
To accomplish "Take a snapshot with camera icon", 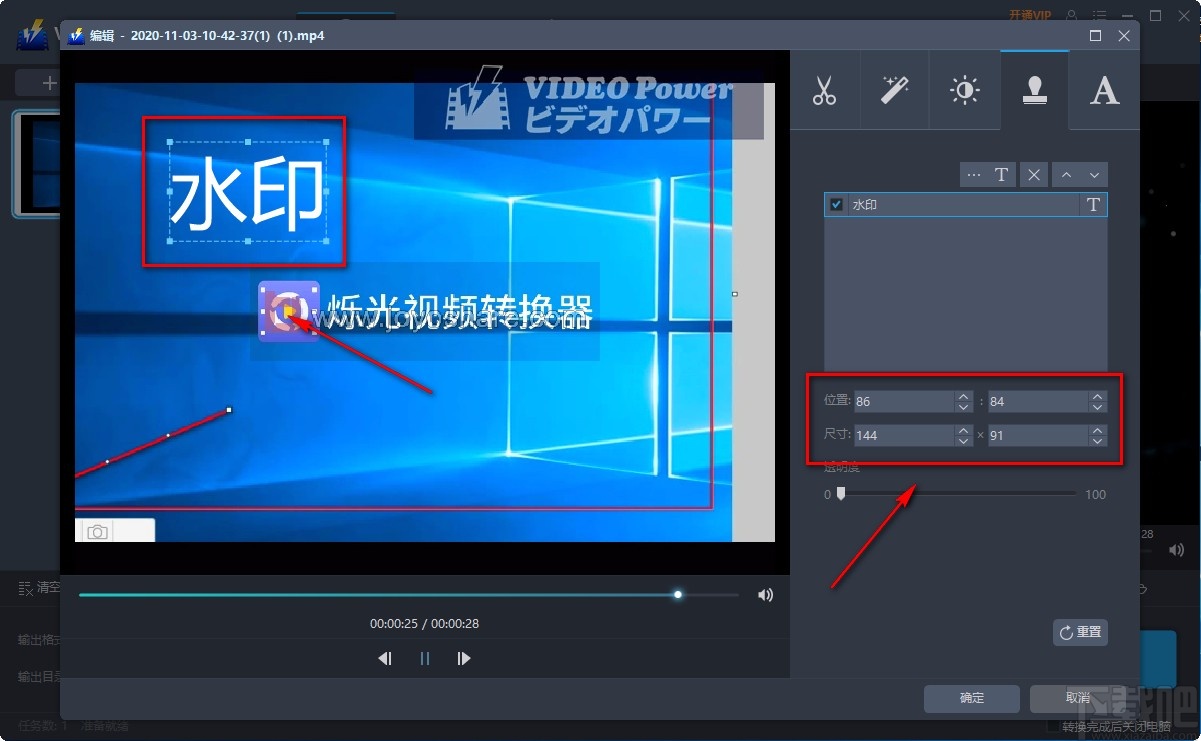I will 97,532.
